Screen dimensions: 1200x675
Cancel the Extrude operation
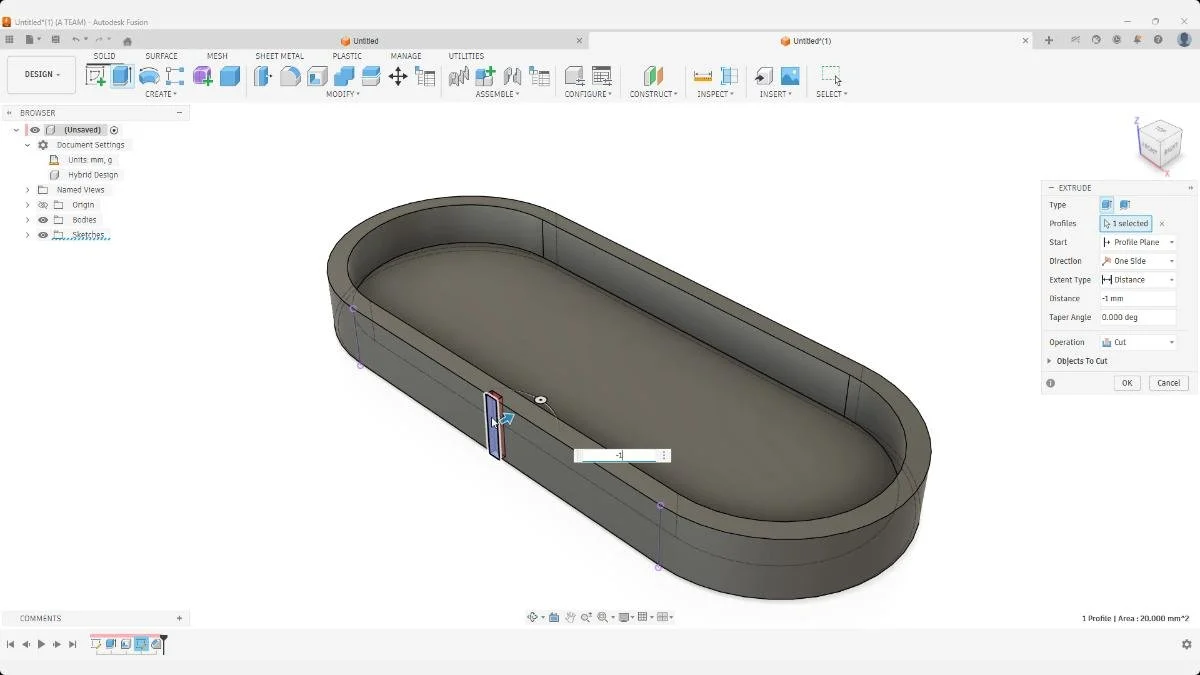coord(1167,382)
